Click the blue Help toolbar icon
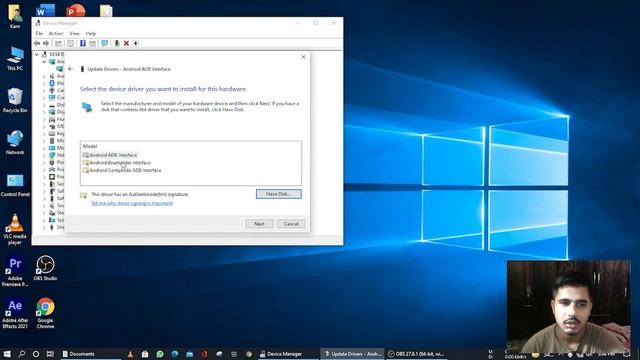The height and width of the screenshot is (360, 640). (82, 43)
